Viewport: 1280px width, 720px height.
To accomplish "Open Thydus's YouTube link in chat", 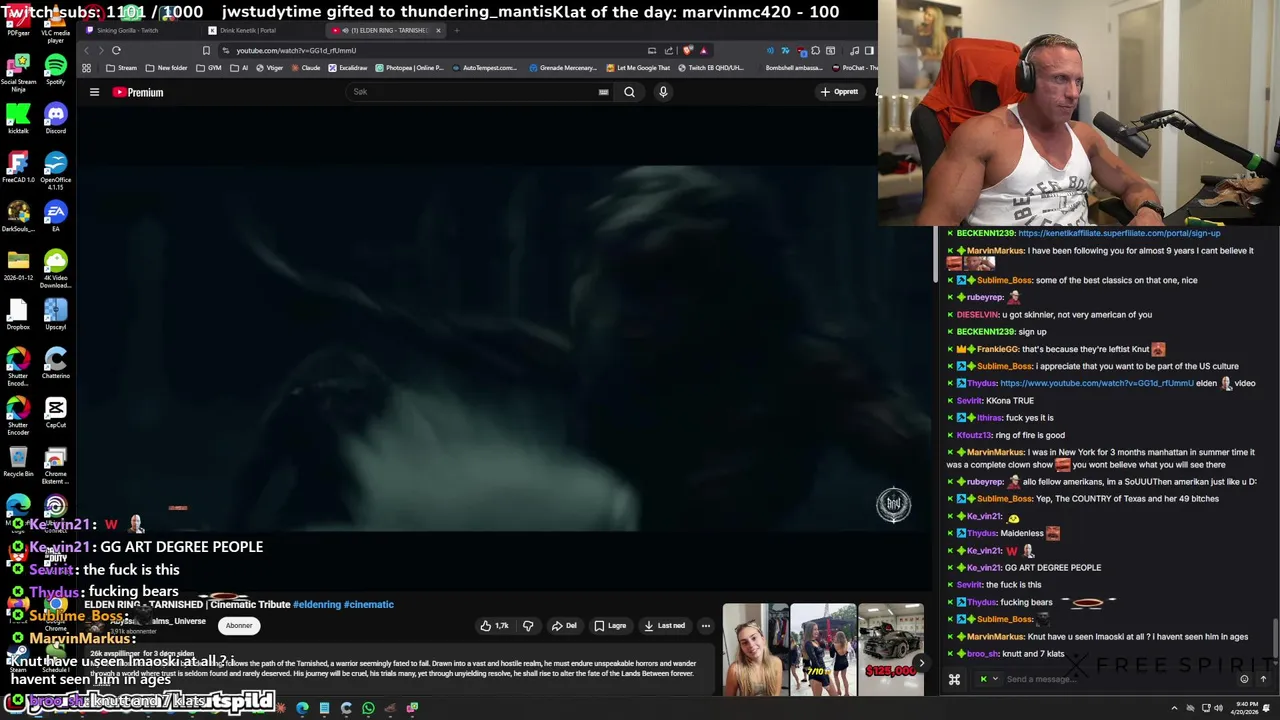I will click(x=1096, y=383).
